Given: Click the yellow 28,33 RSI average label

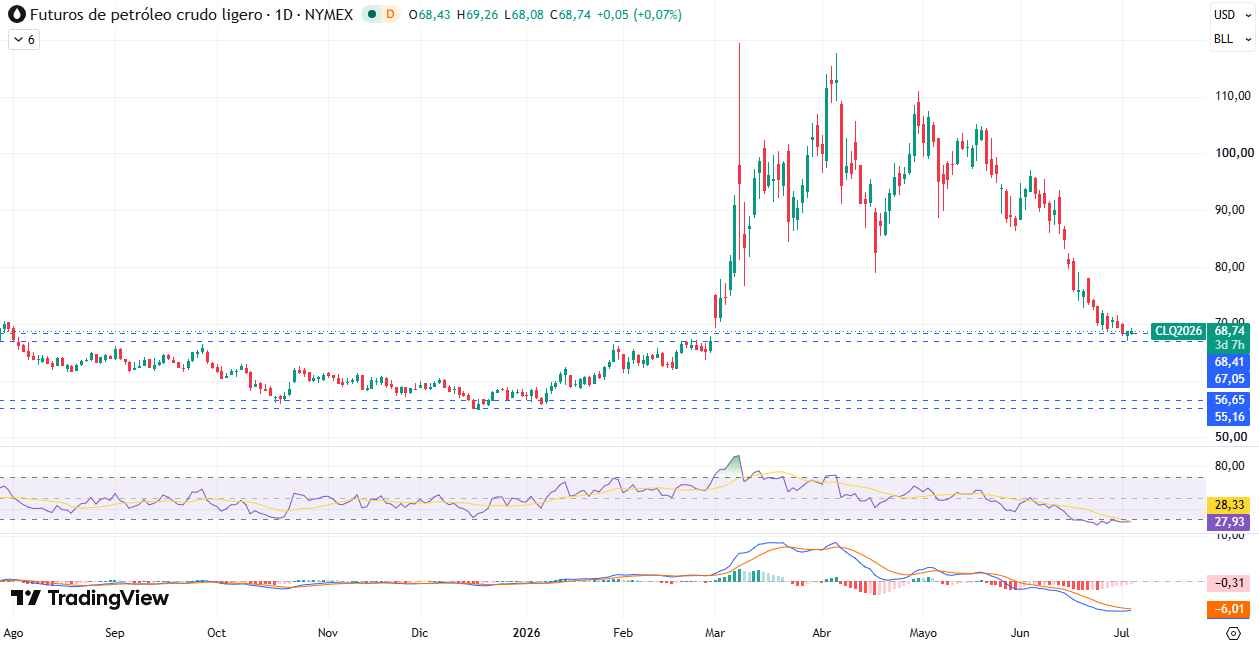Looking at the screenshot, I should point(1229,505).
